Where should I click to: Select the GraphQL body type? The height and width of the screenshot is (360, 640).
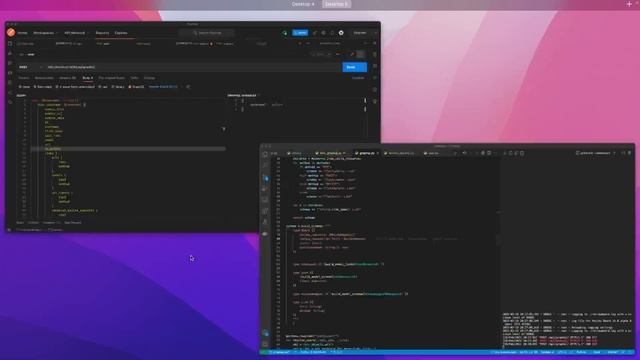(x=136, y=87)
